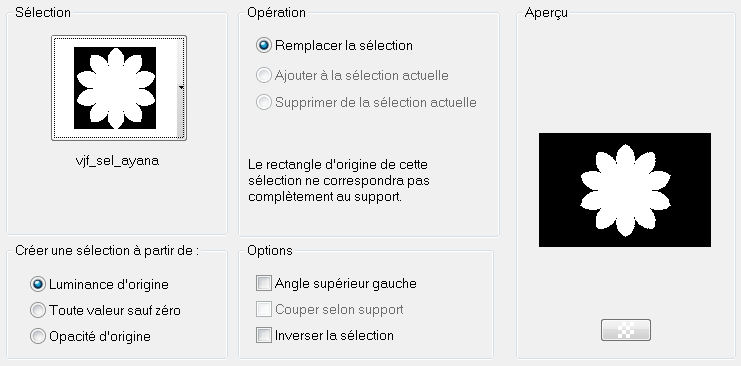Click the vjf_sel_ayana selection name
Screen dimensions: 741x366
pyautogui.click(x=117, y=161)
